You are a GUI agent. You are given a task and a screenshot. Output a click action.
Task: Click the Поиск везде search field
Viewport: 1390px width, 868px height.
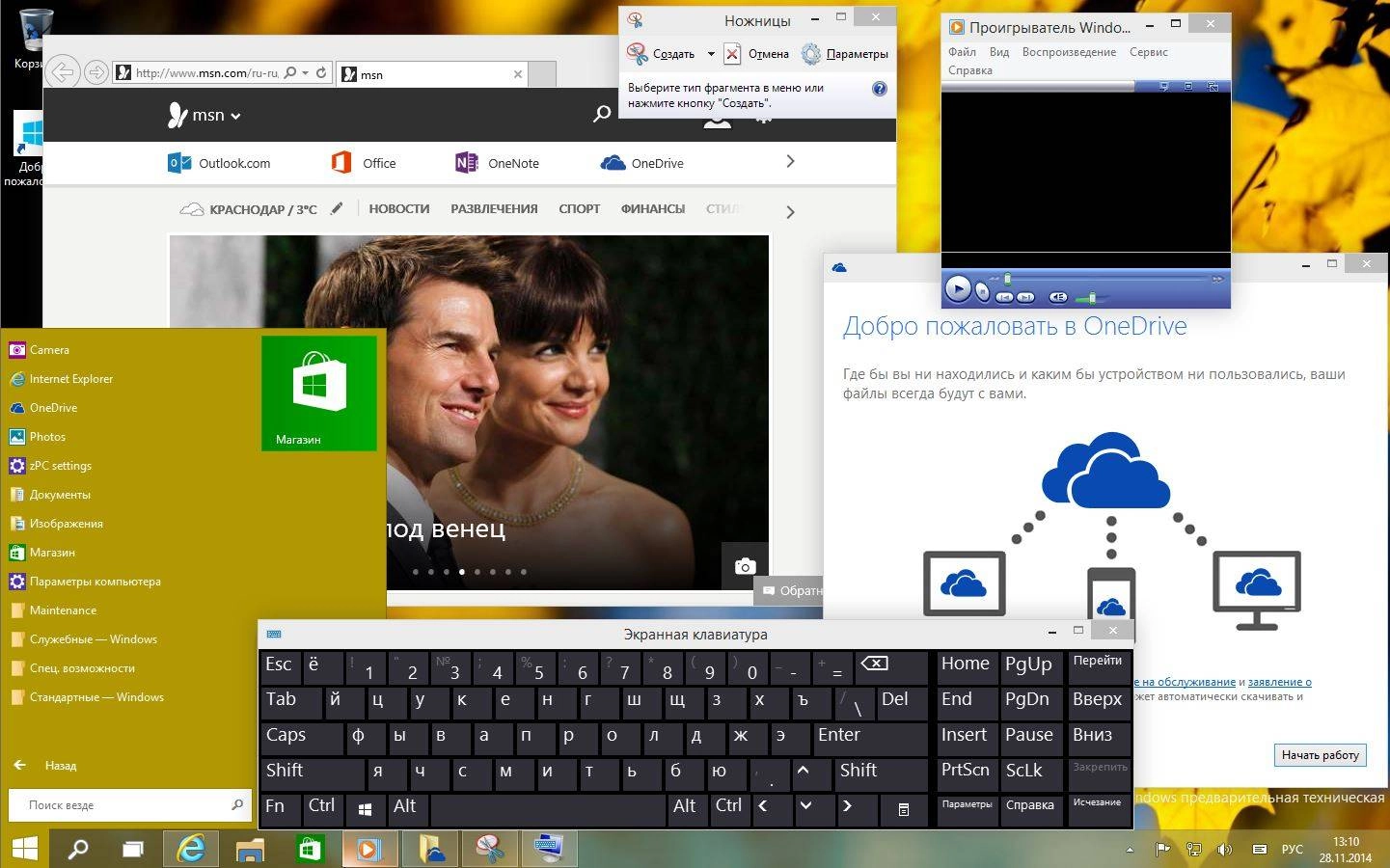[x=128, y=804]
